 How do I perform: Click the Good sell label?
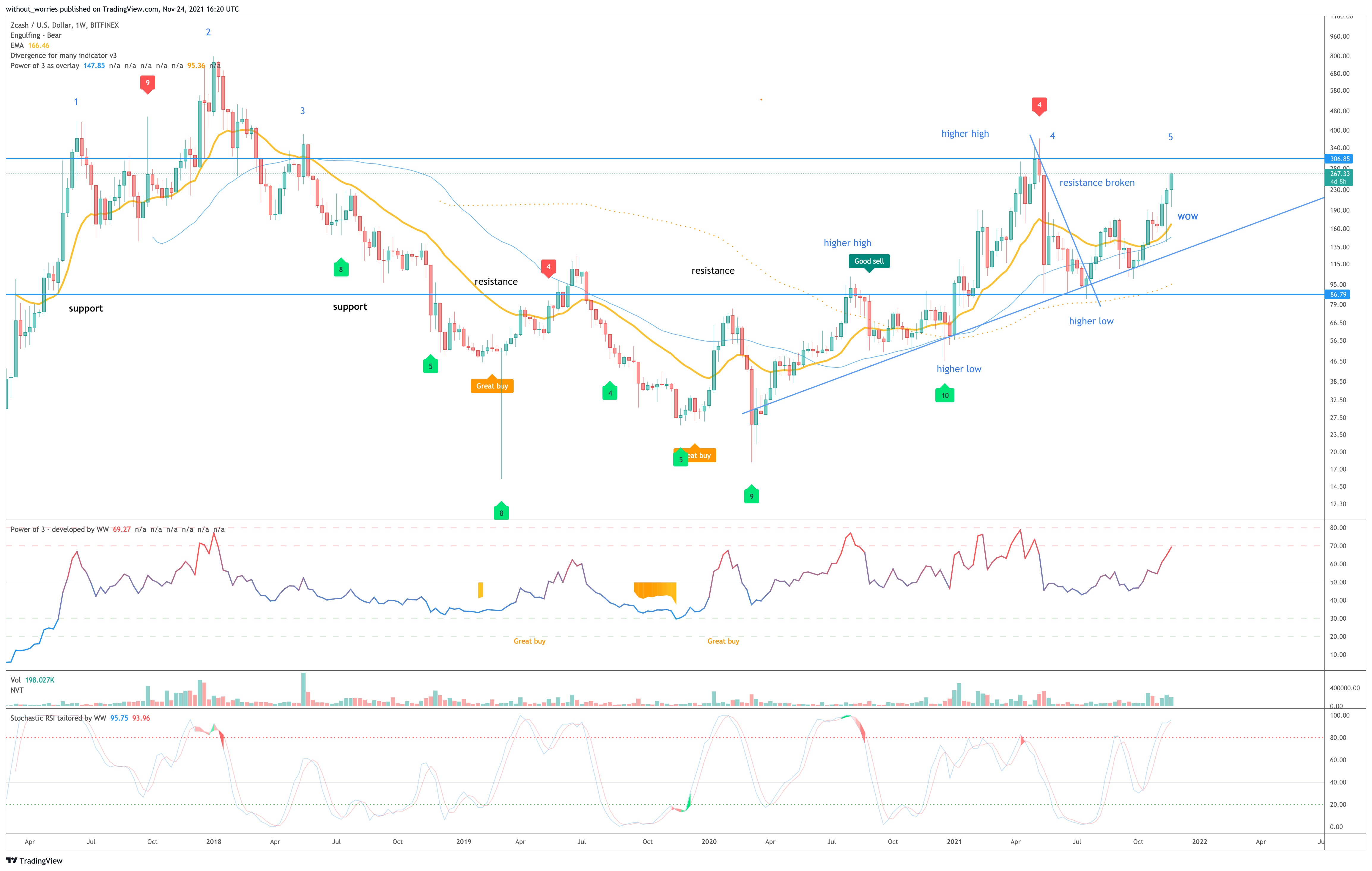tap(869, 262)
